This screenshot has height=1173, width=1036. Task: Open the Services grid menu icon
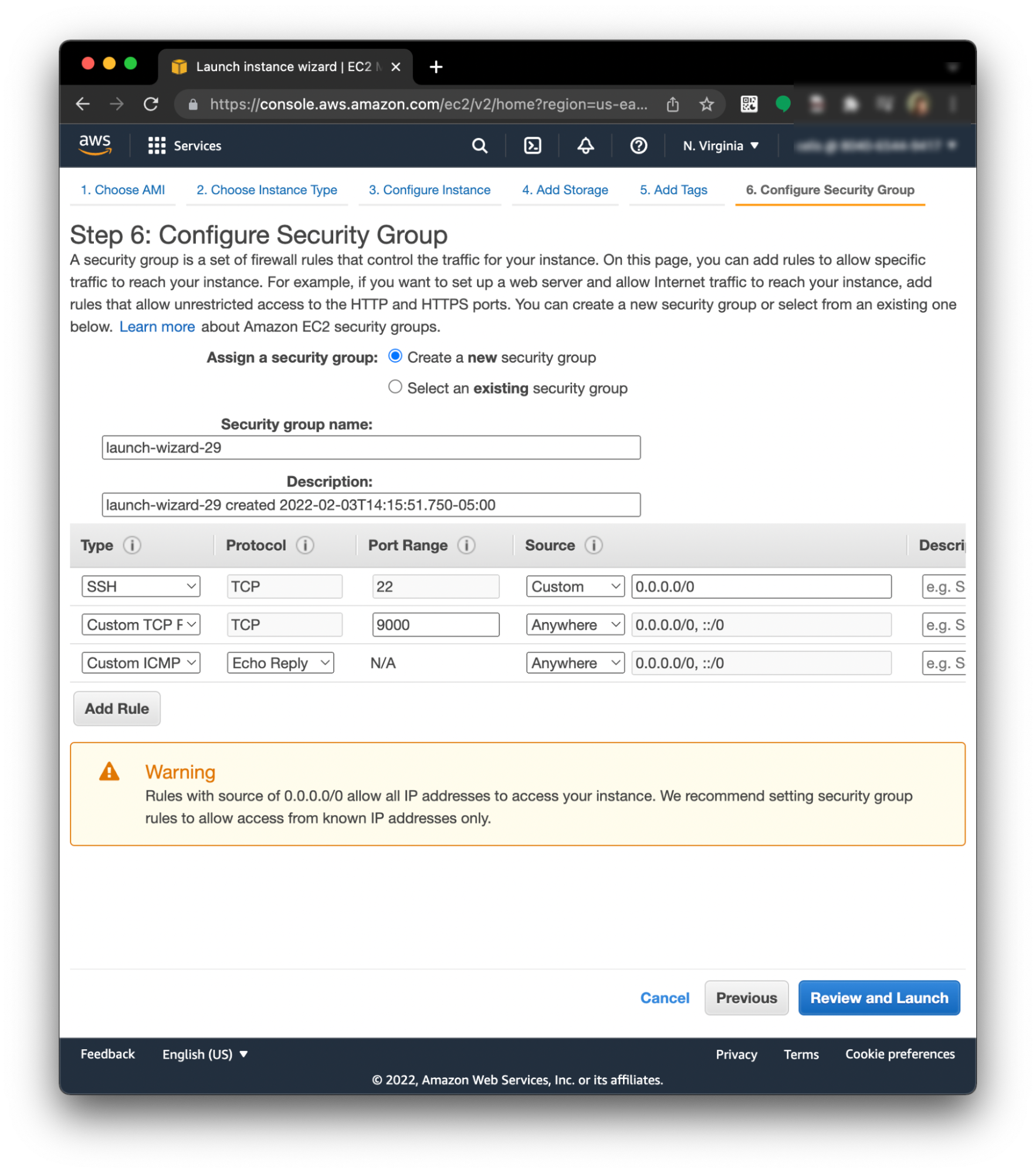156,146
